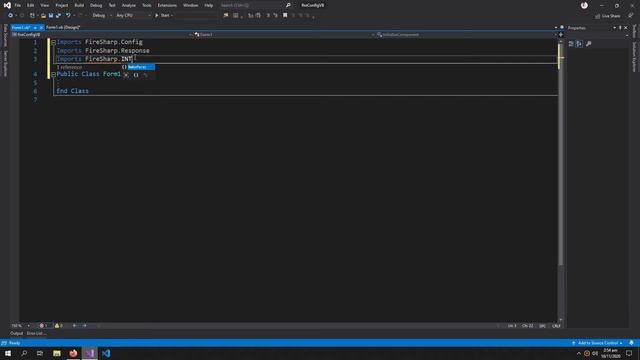Open the Build menu
Image resolution: width=640 pixels, height=360 pixels.
tap(79, 5)
